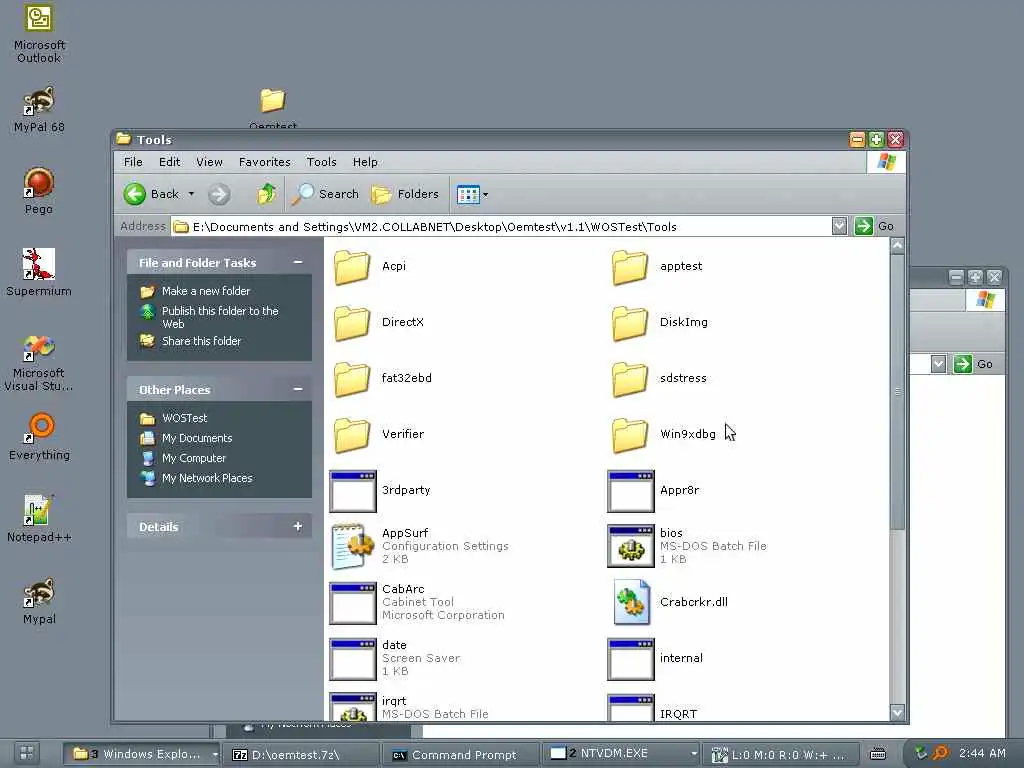The width and height of the screenshot is (1024, 768).
Task: Click the Go button in Tools window
Action: click(874, 226)
